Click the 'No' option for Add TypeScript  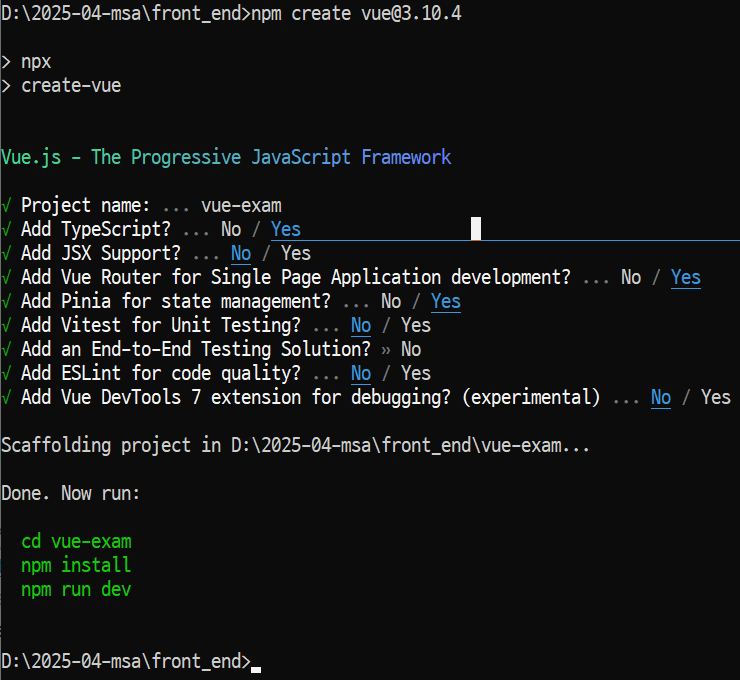tap(231, 230)
